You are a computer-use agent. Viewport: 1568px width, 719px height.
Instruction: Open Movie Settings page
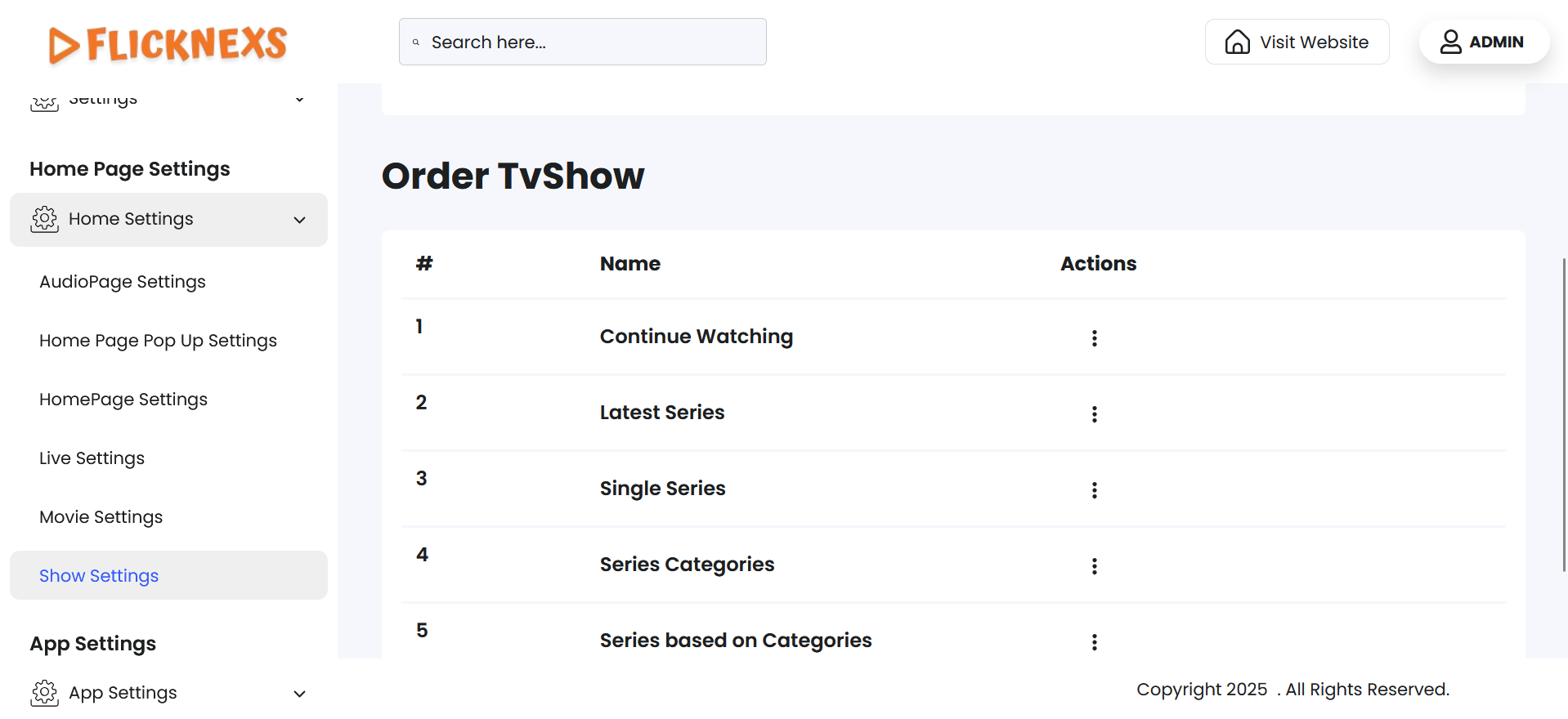pos(101,517)
